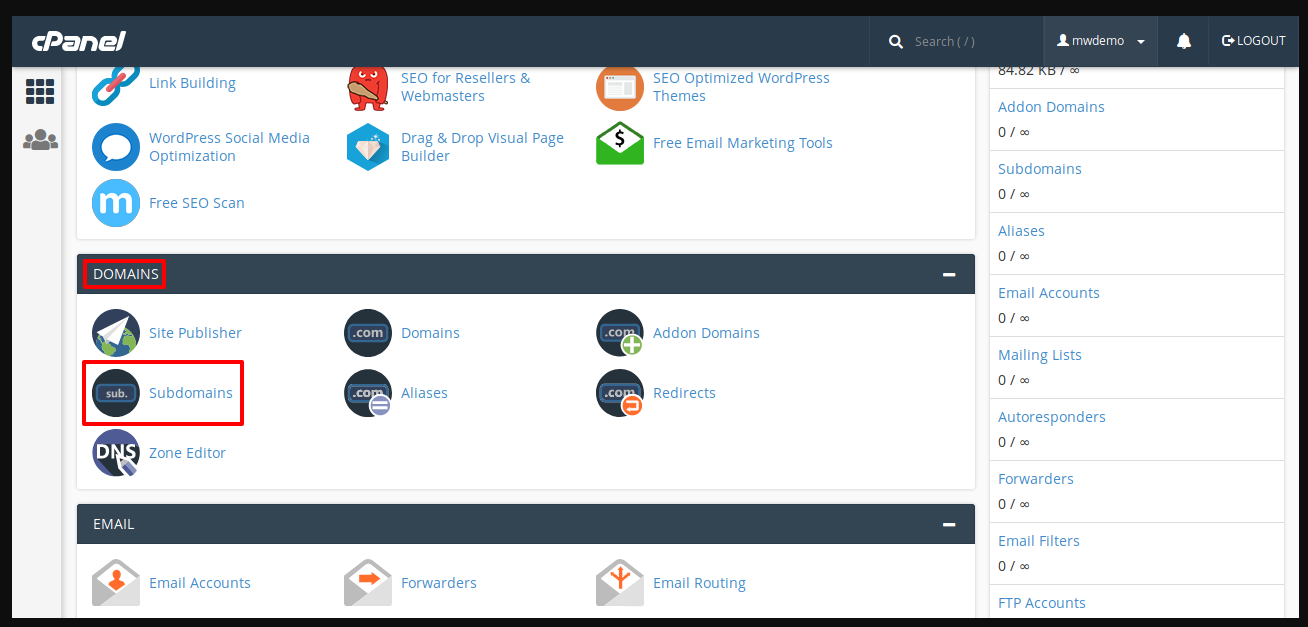
Task: Open WordPress Social Media Optimization
Action: click(229, 146)
